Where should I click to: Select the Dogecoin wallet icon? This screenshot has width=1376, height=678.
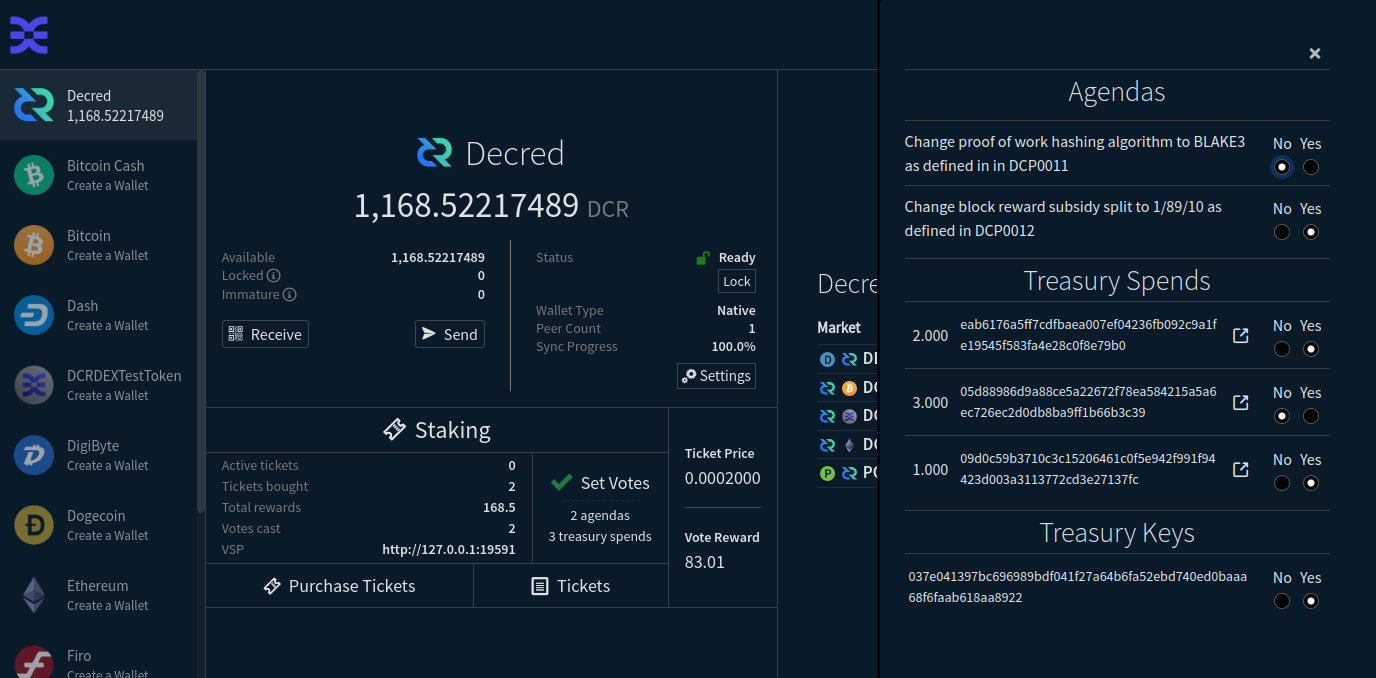pos(33,524)
